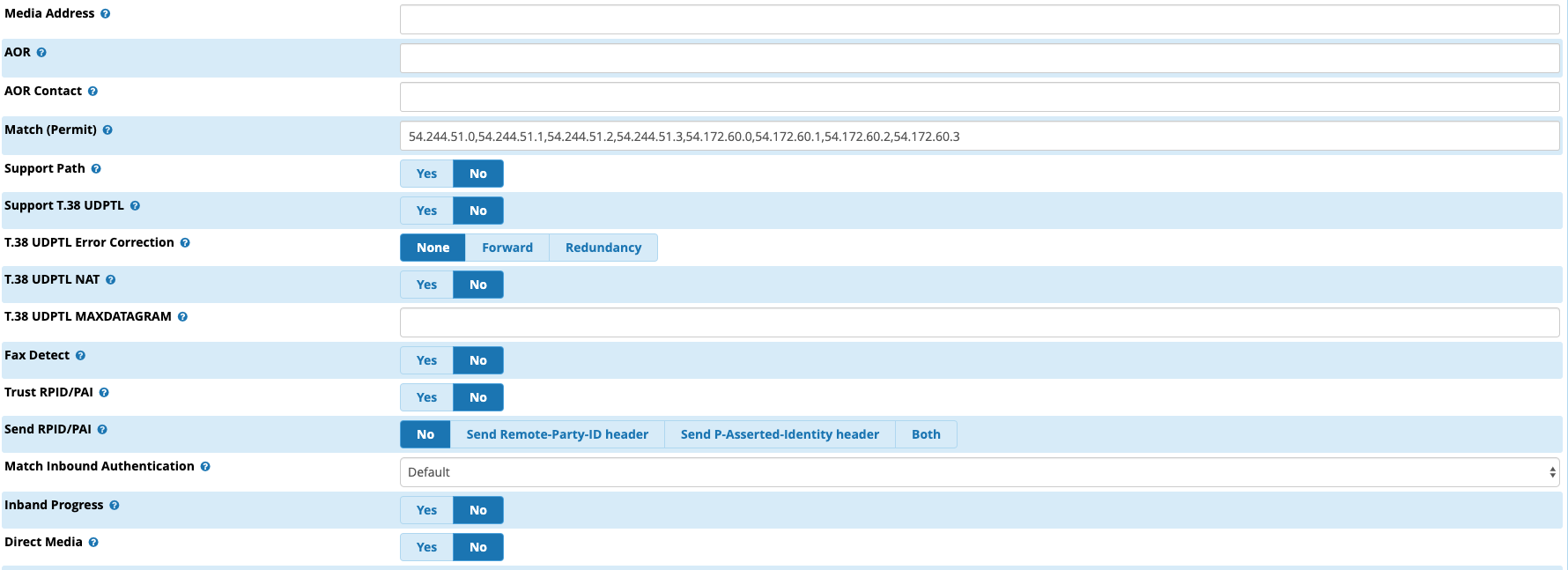
Task: Show help for Match (Permit)
Action: [107, 130]
